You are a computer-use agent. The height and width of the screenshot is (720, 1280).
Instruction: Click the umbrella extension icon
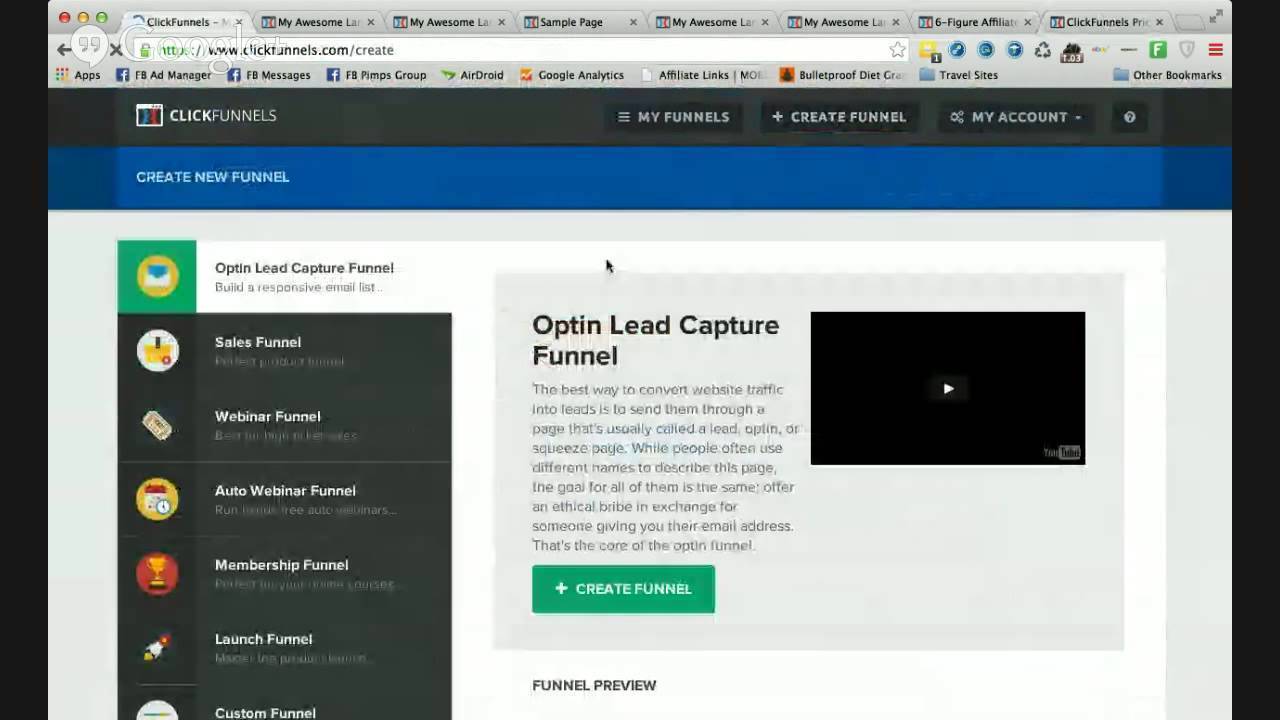(1014, 50)
